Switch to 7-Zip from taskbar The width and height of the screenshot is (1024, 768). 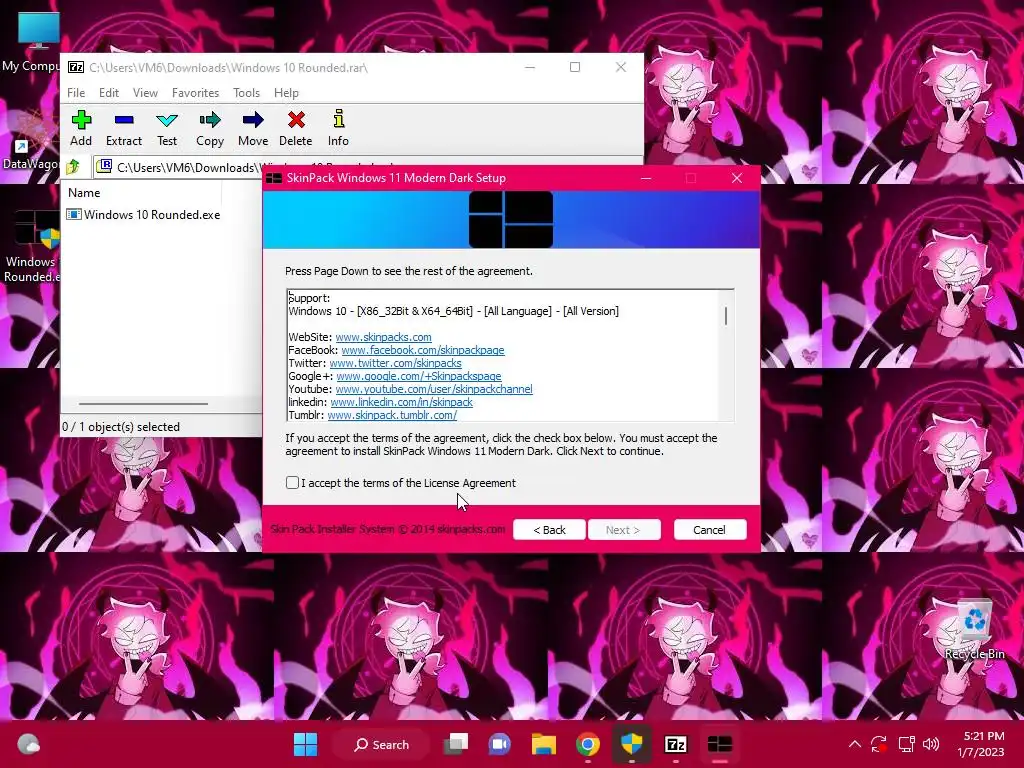click(x=675, y=744)
